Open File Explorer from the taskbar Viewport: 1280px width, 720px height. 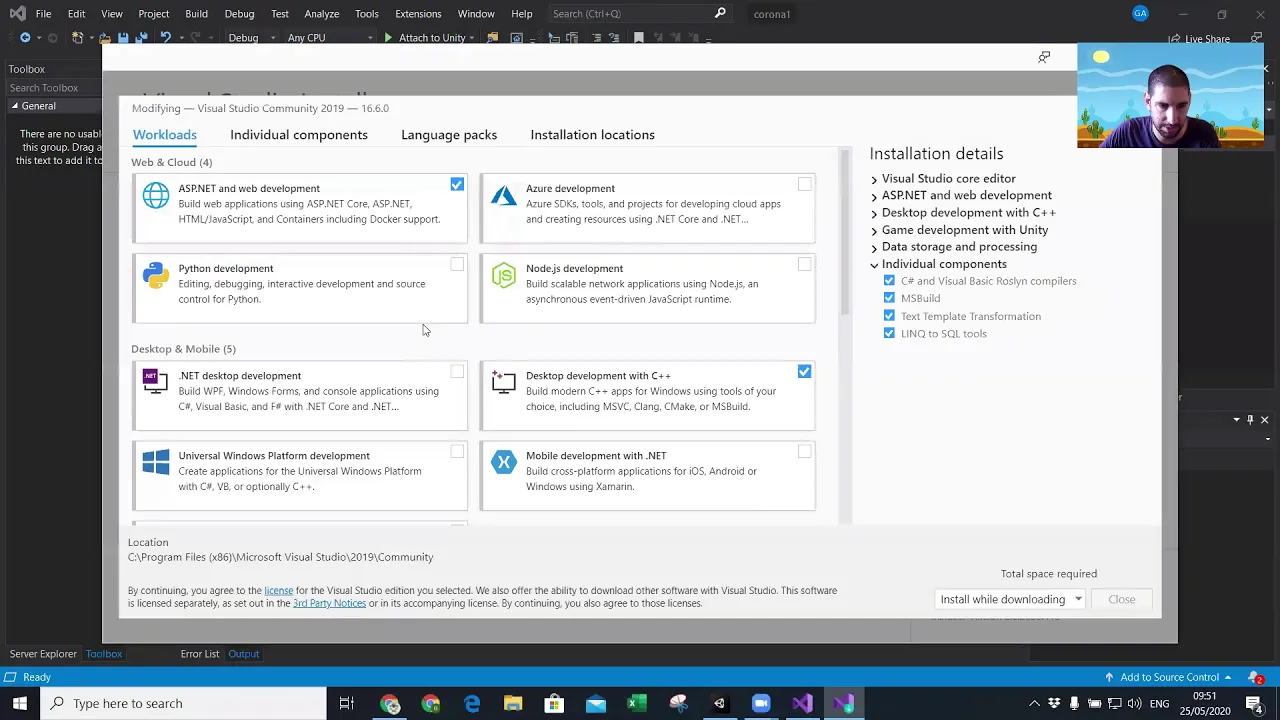pyautogui.click(x=513, y=703)
